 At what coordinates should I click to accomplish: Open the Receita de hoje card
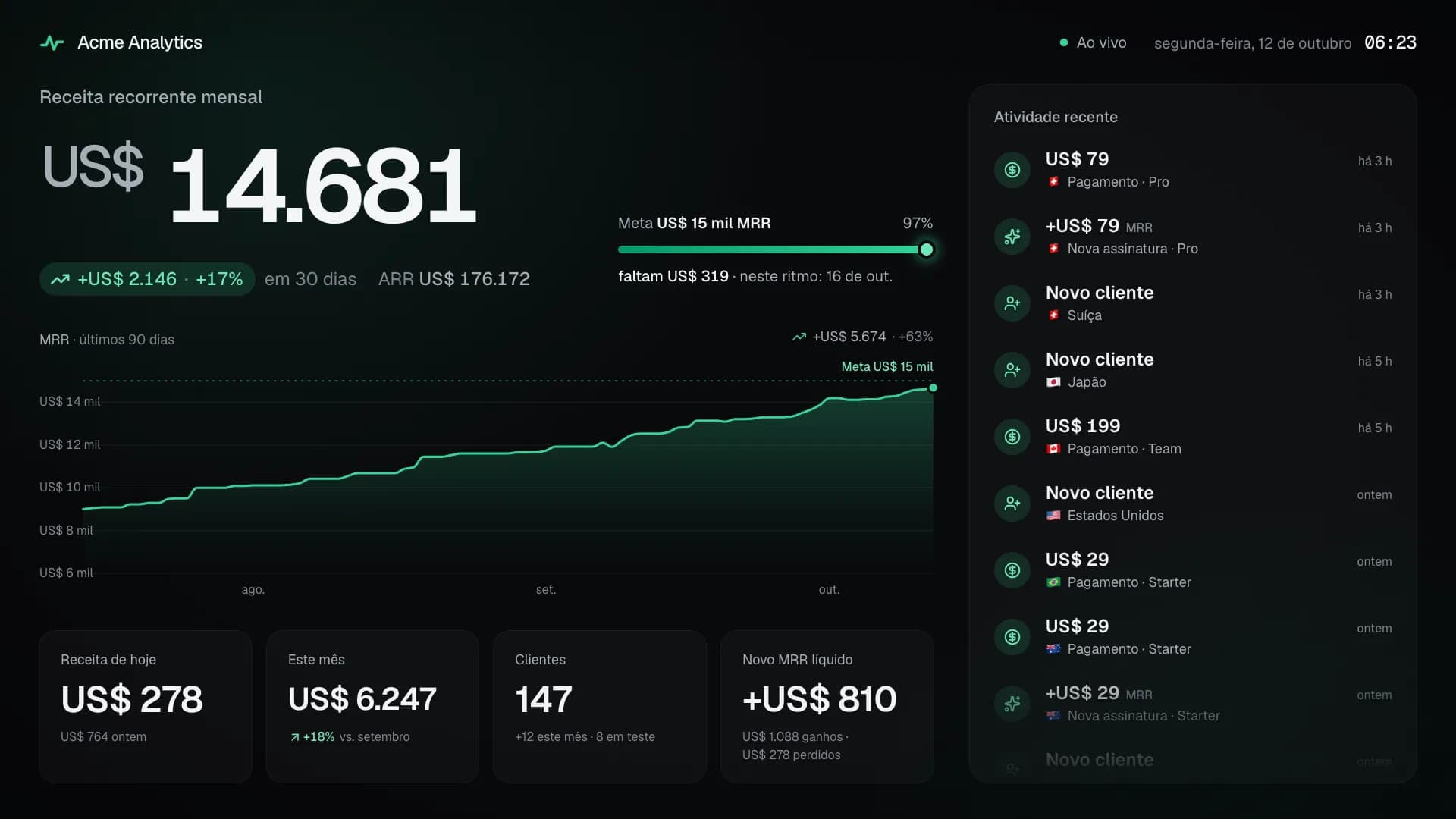tap(146, 706)
